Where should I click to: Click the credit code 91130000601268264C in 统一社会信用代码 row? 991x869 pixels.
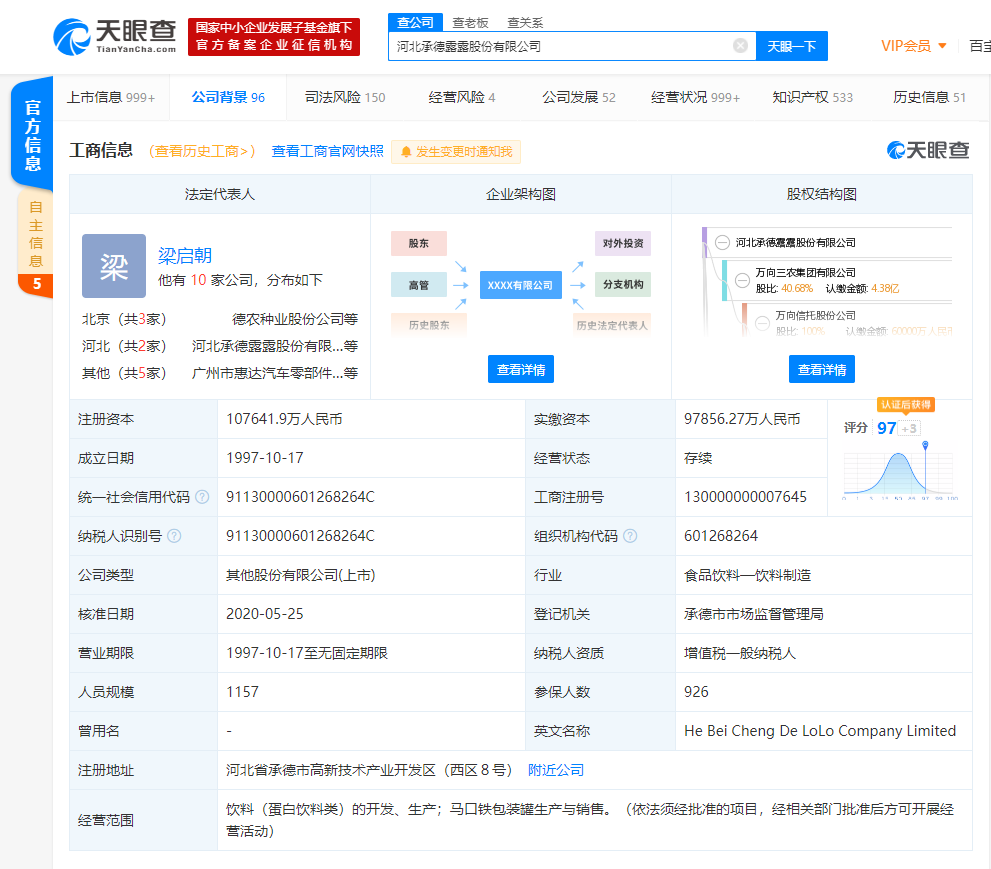[x=300, y=497]
